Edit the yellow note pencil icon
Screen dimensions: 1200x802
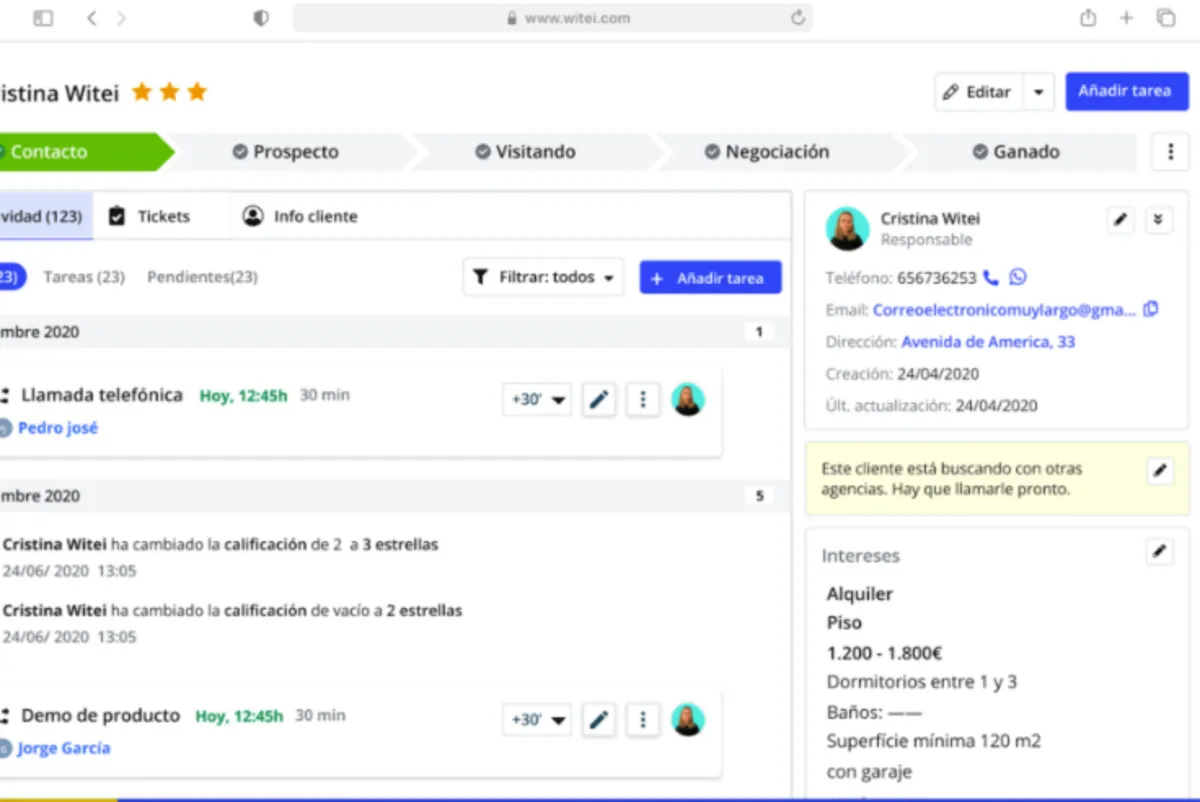pyautogui.click(x=1159, y=470)
